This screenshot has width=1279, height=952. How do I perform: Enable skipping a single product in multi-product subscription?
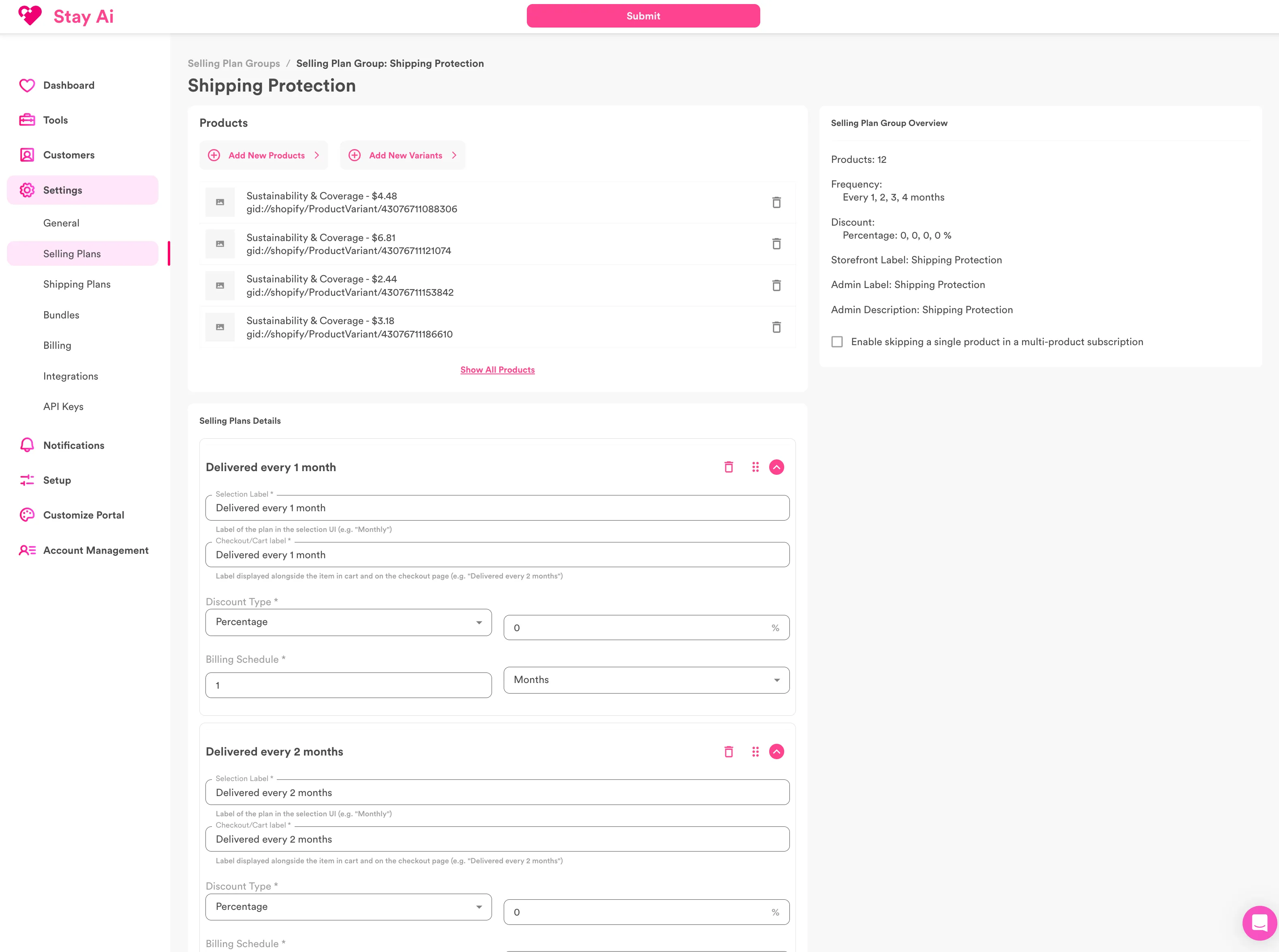click(838, 341)
